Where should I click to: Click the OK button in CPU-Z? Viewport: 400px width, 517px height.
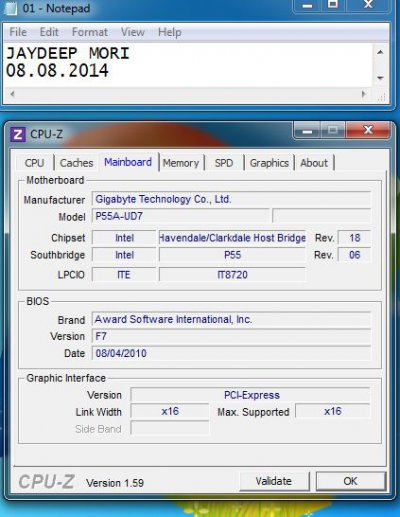[x=351, y=481]
